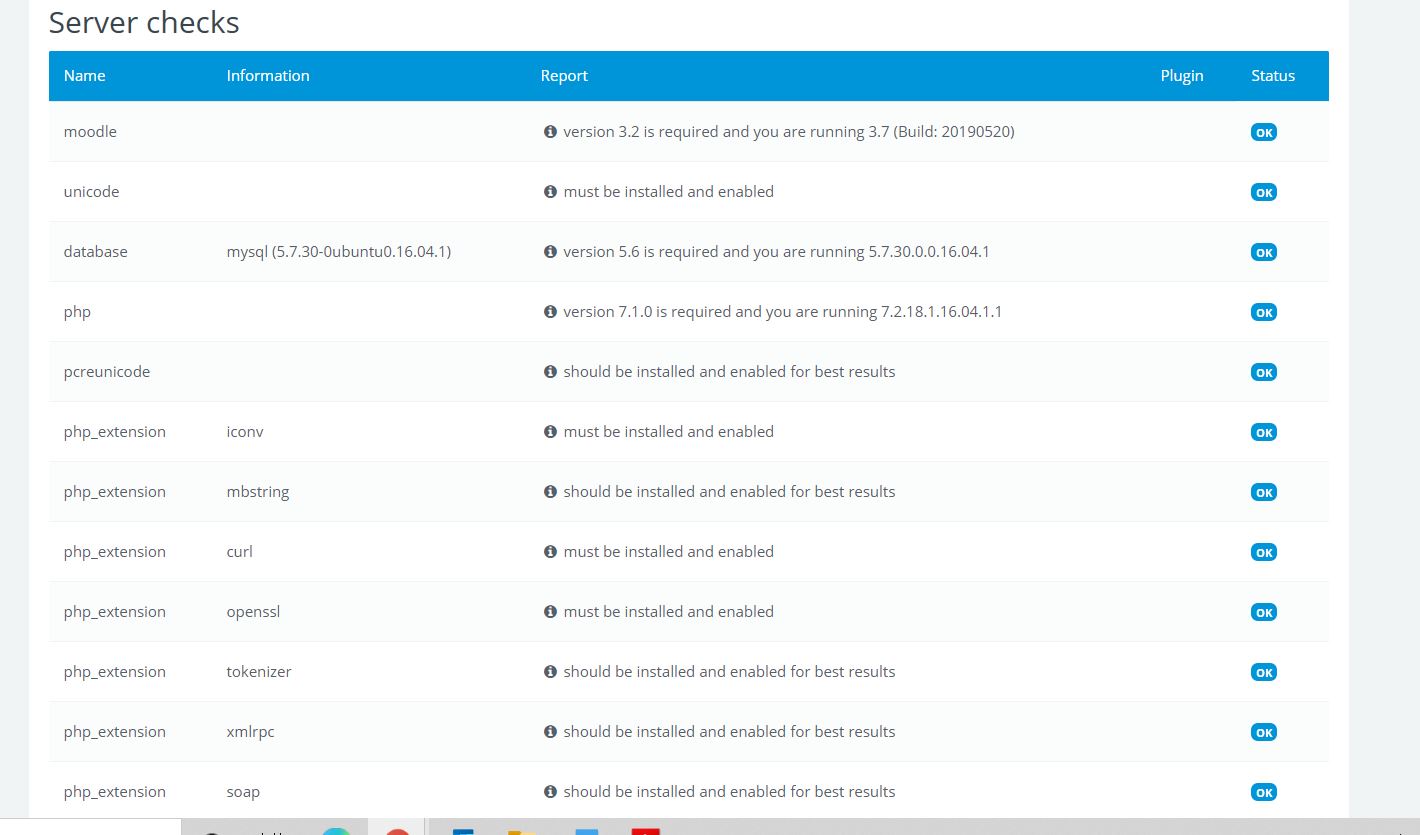Click the iconv information cell
The height and width of the screenshot is (835, 1420).
pyautogui.click(x=245, y=431)
